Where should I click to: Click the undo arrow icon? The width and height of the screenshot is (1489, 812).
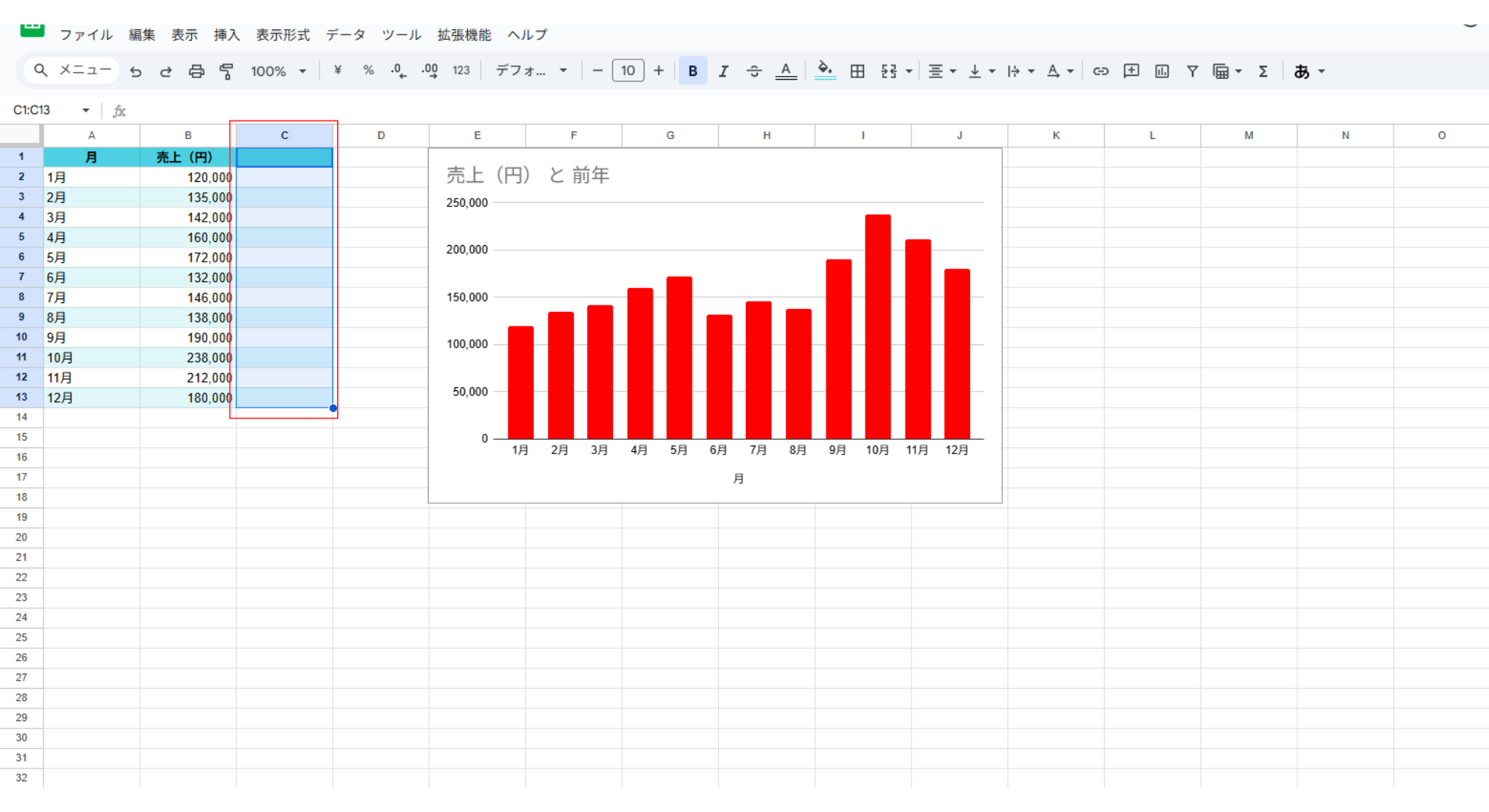(x=135, y=71)
